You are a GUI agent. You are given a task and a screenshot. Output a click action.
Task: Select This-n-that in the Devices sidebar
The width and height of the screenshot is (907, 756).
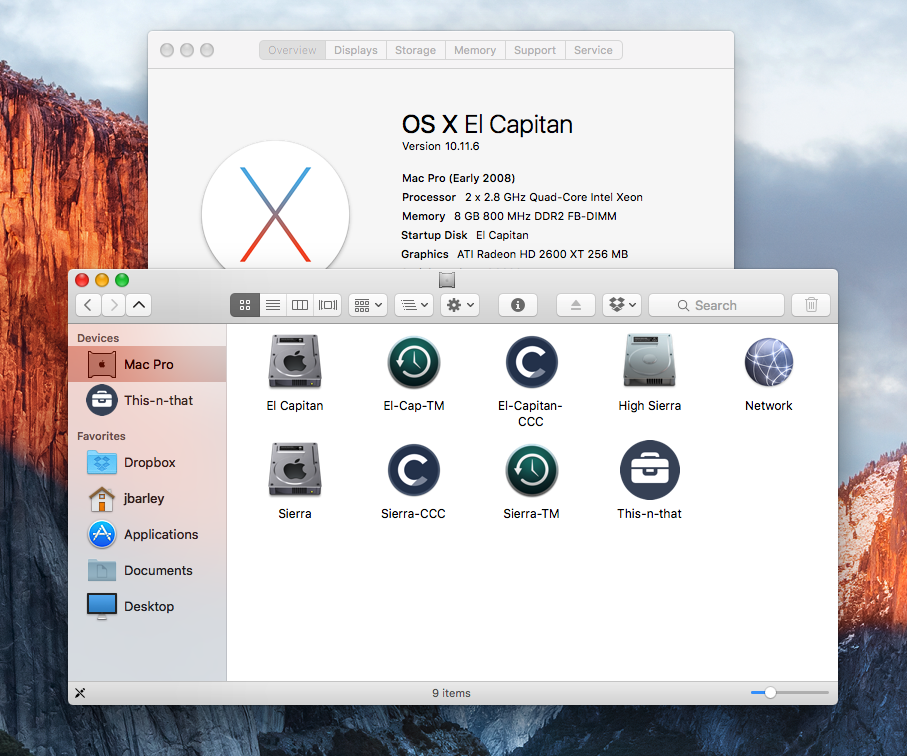pos(148,400)
